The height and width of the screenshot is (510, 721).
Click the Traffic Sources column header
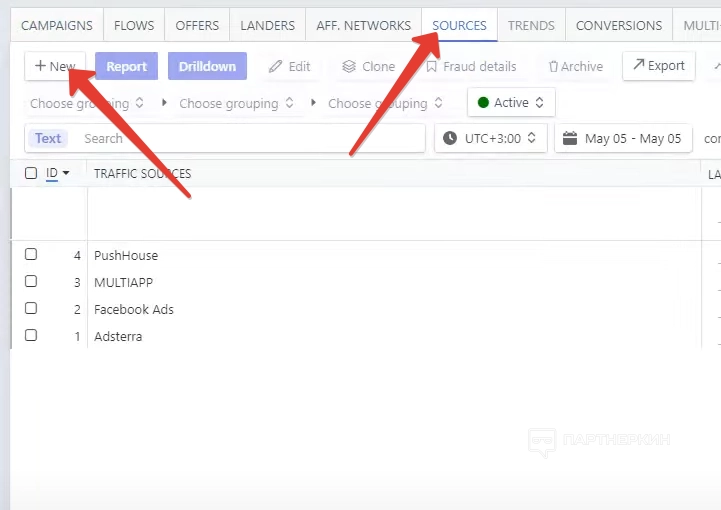click(x=143, y=174)
